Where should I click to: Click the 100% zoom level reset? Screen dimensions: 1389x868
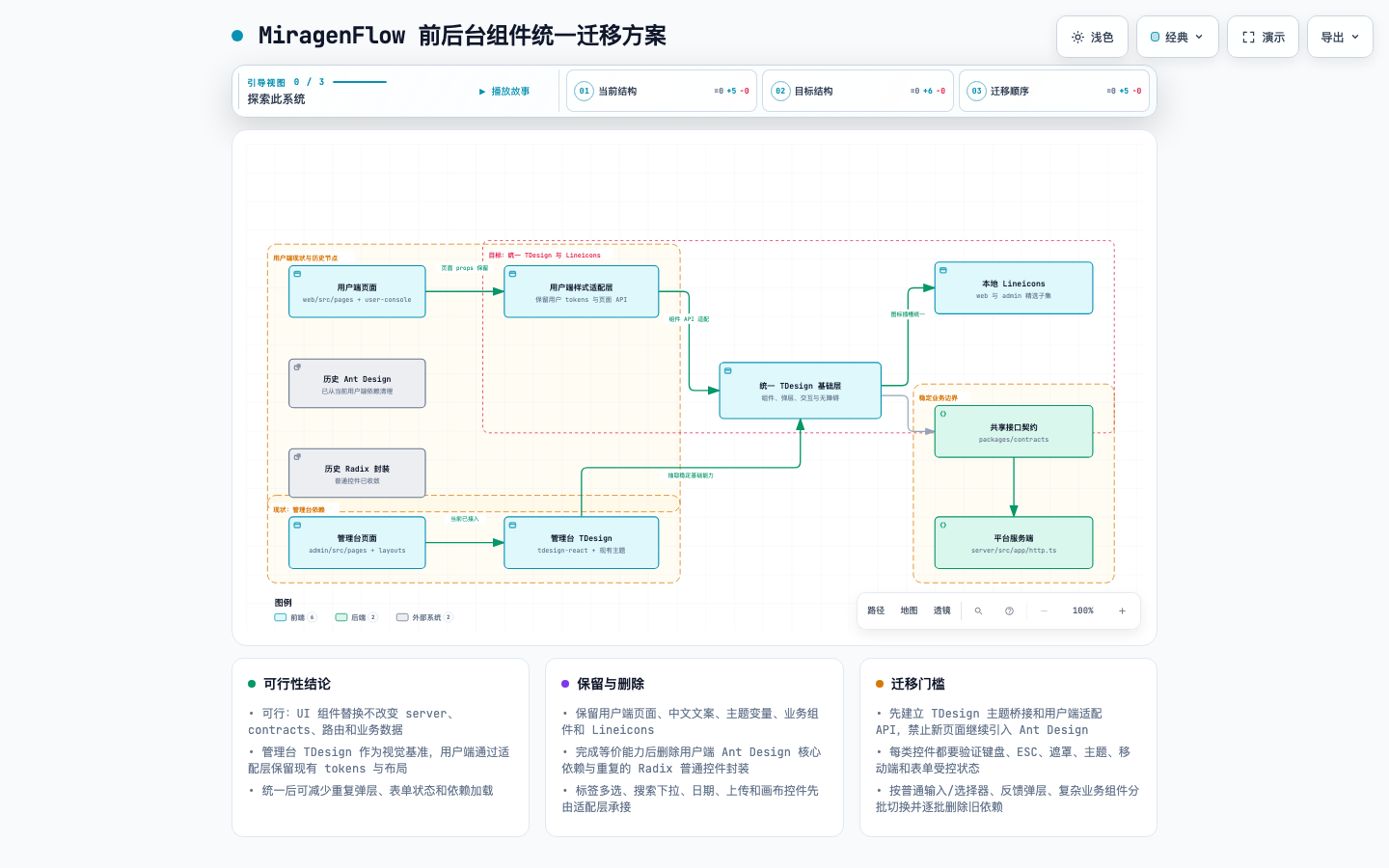click(x=1083, y=610)
